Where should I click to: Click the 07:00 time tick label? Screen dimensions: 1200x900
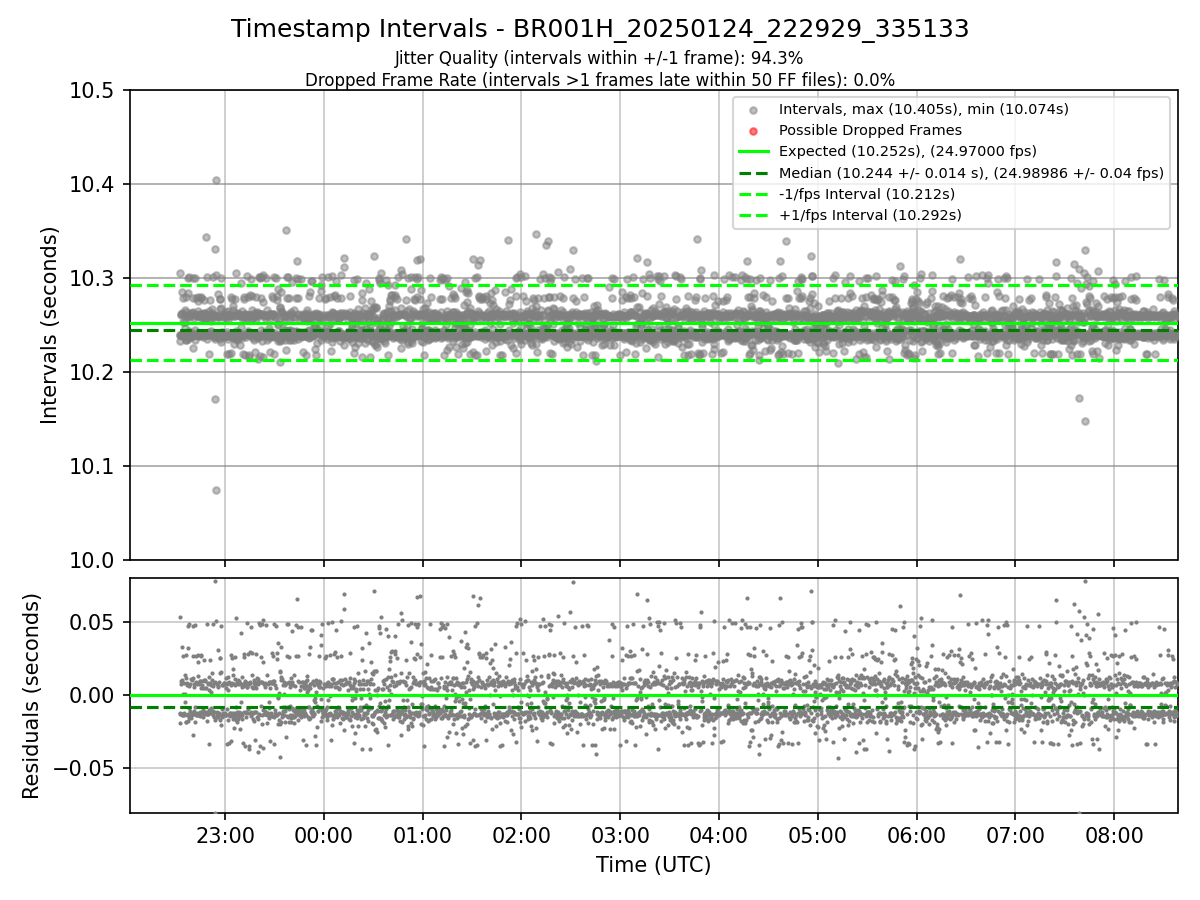tap(1015, 835)
